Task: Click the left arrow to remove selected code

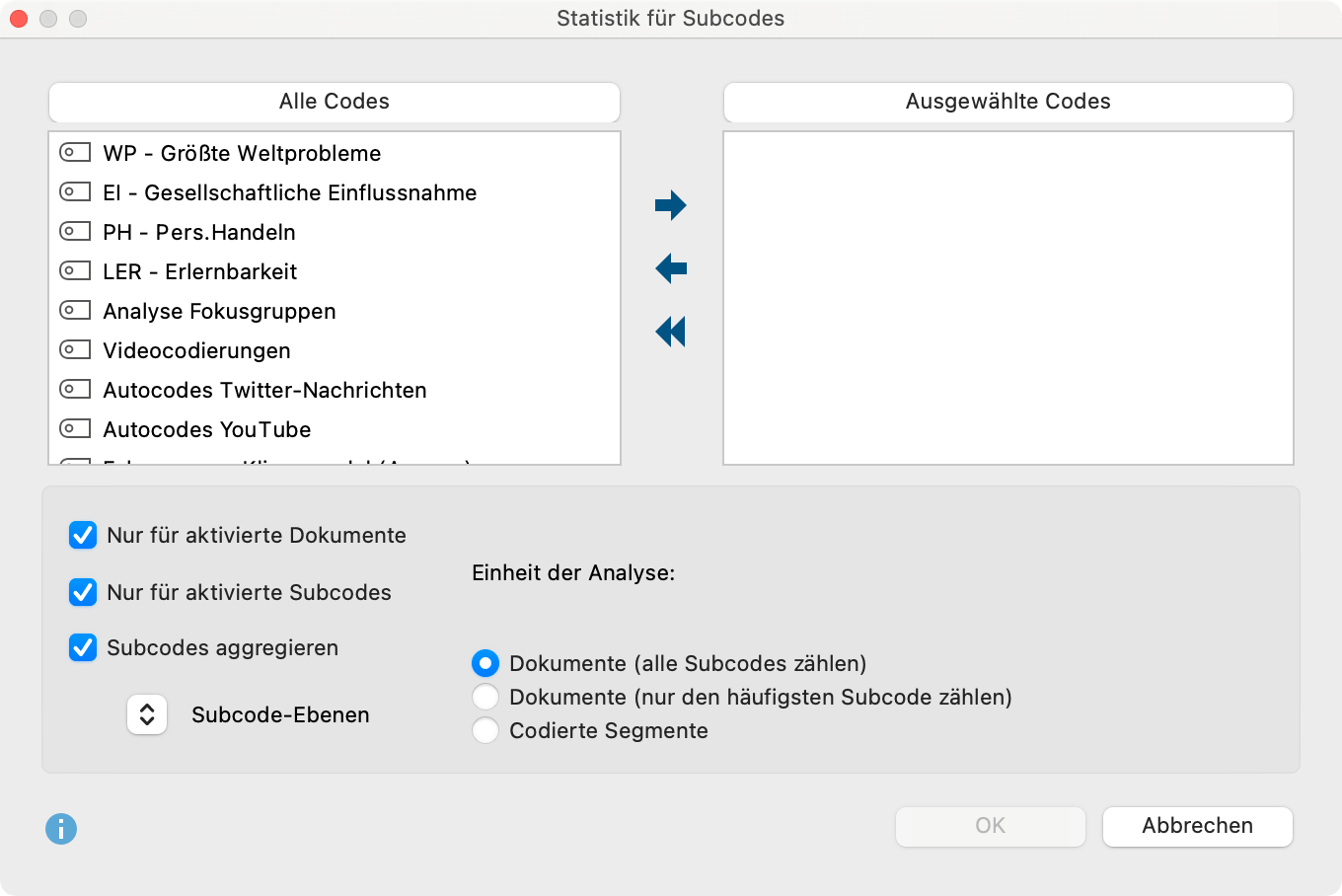Action: [671, 268]
